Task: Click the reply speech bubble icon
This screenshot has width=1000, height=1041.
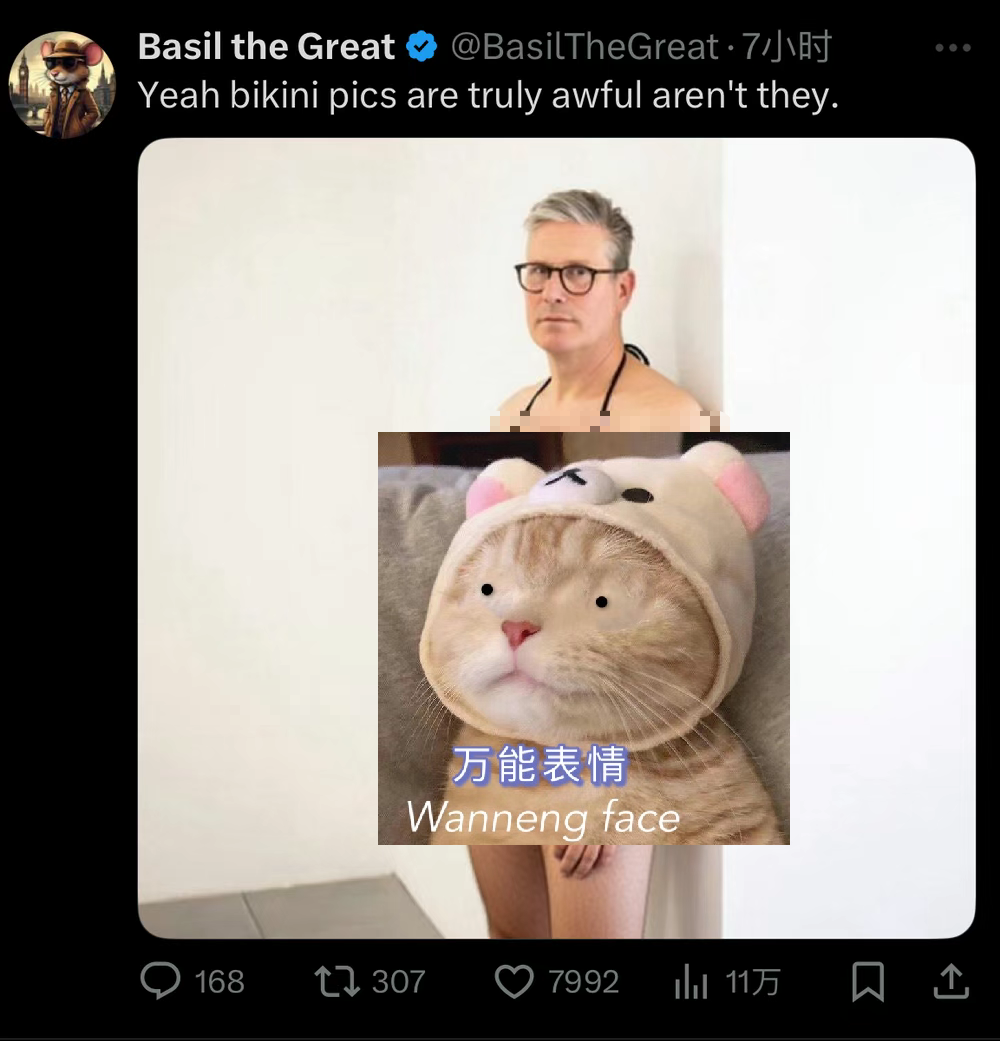Action: (160, 981)
